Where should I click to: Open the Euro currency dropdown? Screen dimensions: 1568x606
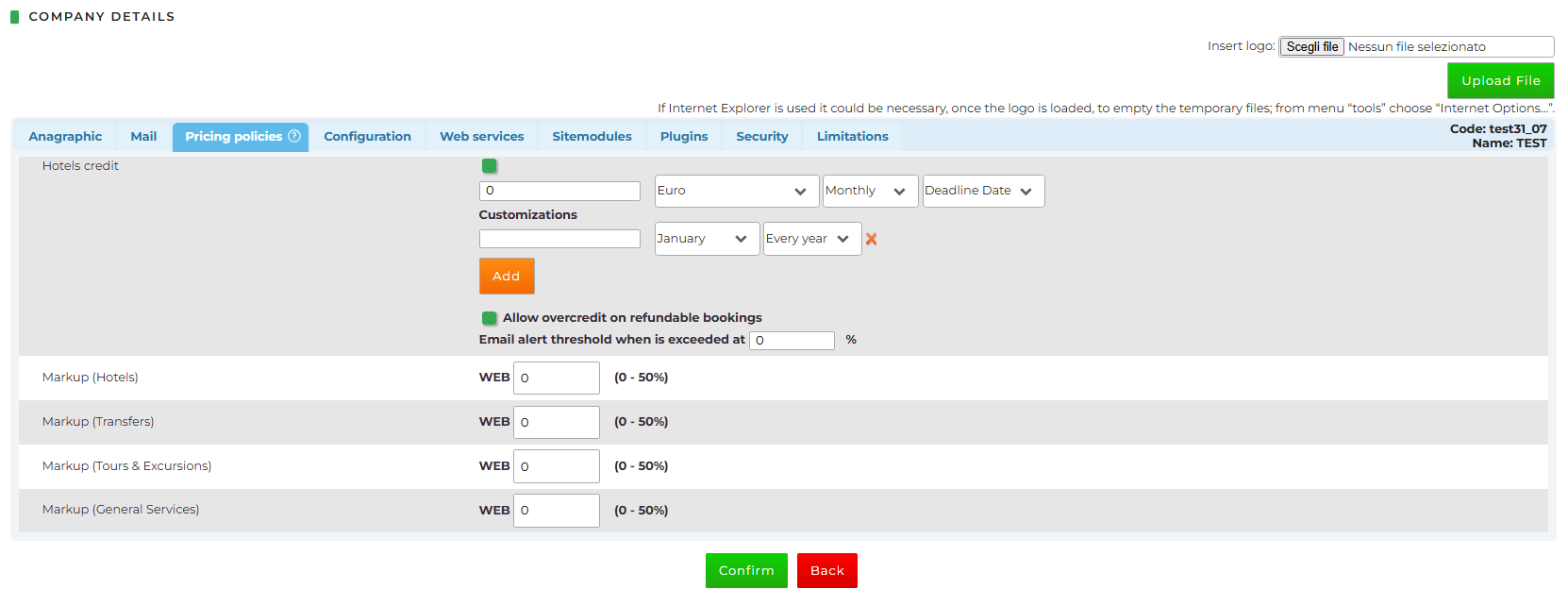point(732,191)
